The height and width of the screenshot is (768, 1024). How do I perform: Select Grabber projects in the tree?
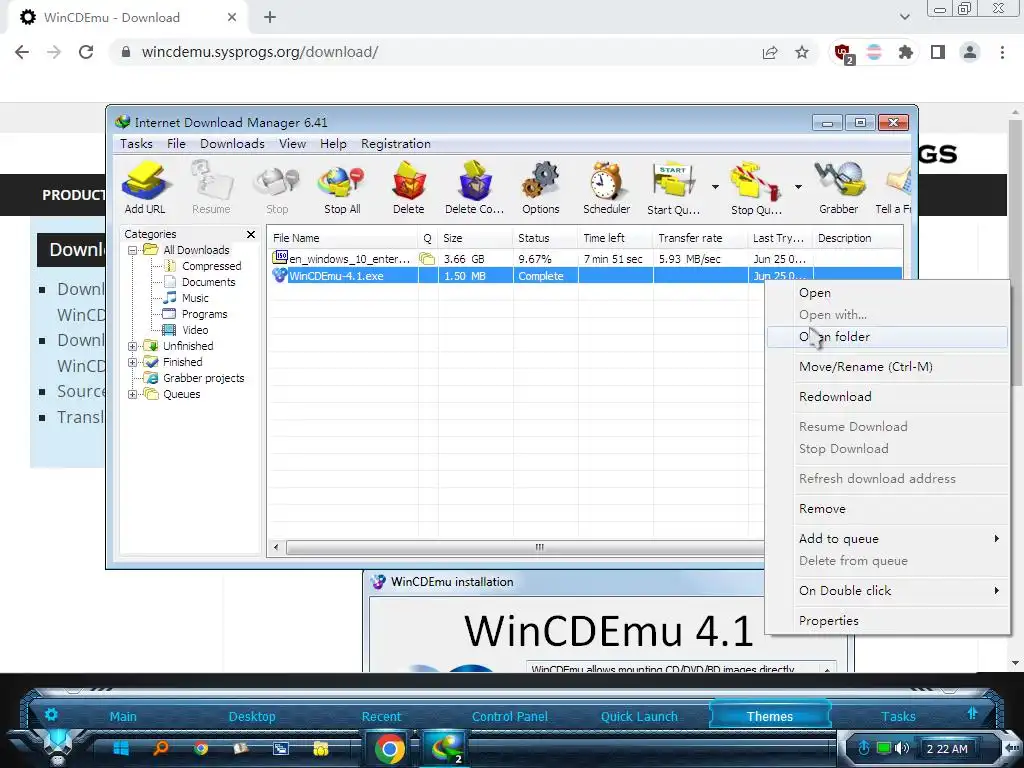[203, 378]
